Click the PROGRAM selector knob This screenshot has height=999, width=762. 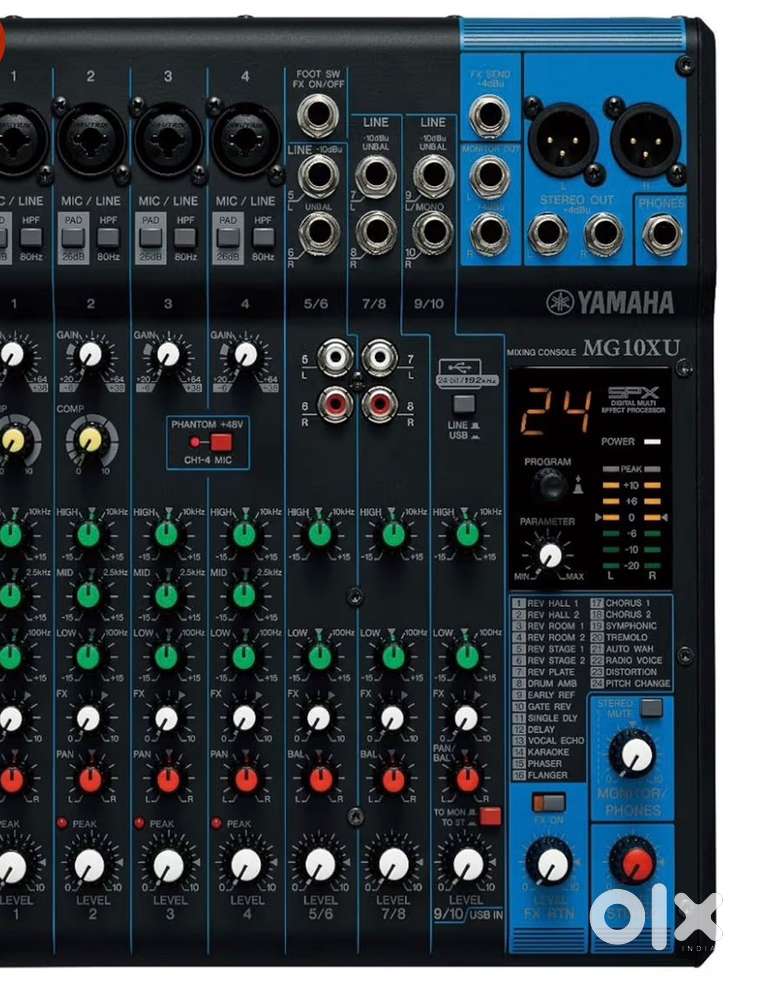pos(548,485)
